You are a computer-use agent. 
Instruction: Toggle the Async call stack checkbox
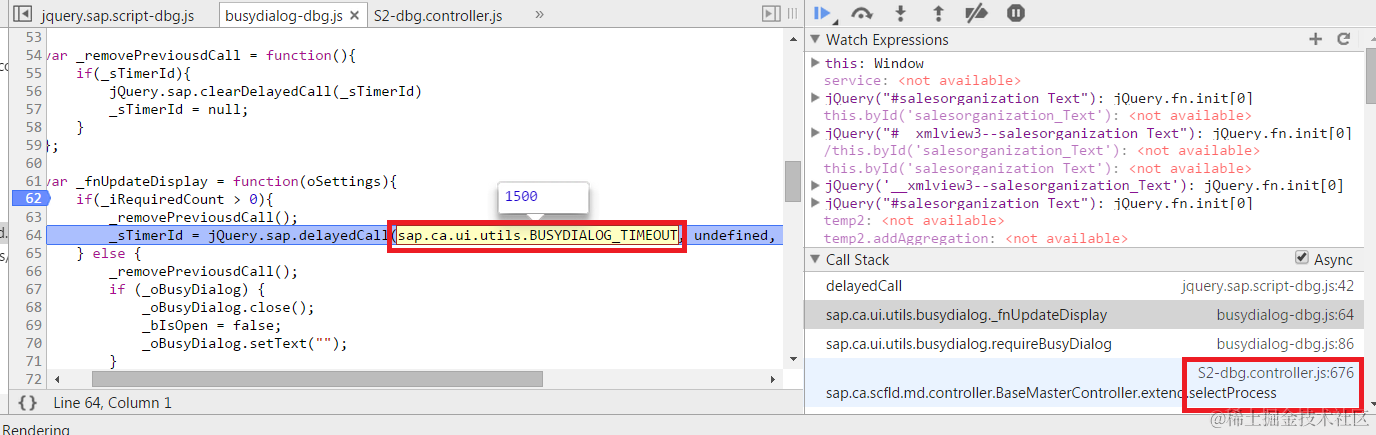pyautogui.click(x=1302, y=258)
